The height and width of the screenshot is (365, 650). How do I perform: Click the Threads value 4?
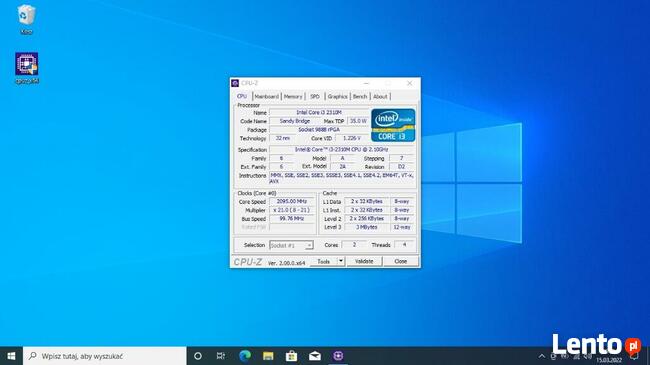[404, 245]
